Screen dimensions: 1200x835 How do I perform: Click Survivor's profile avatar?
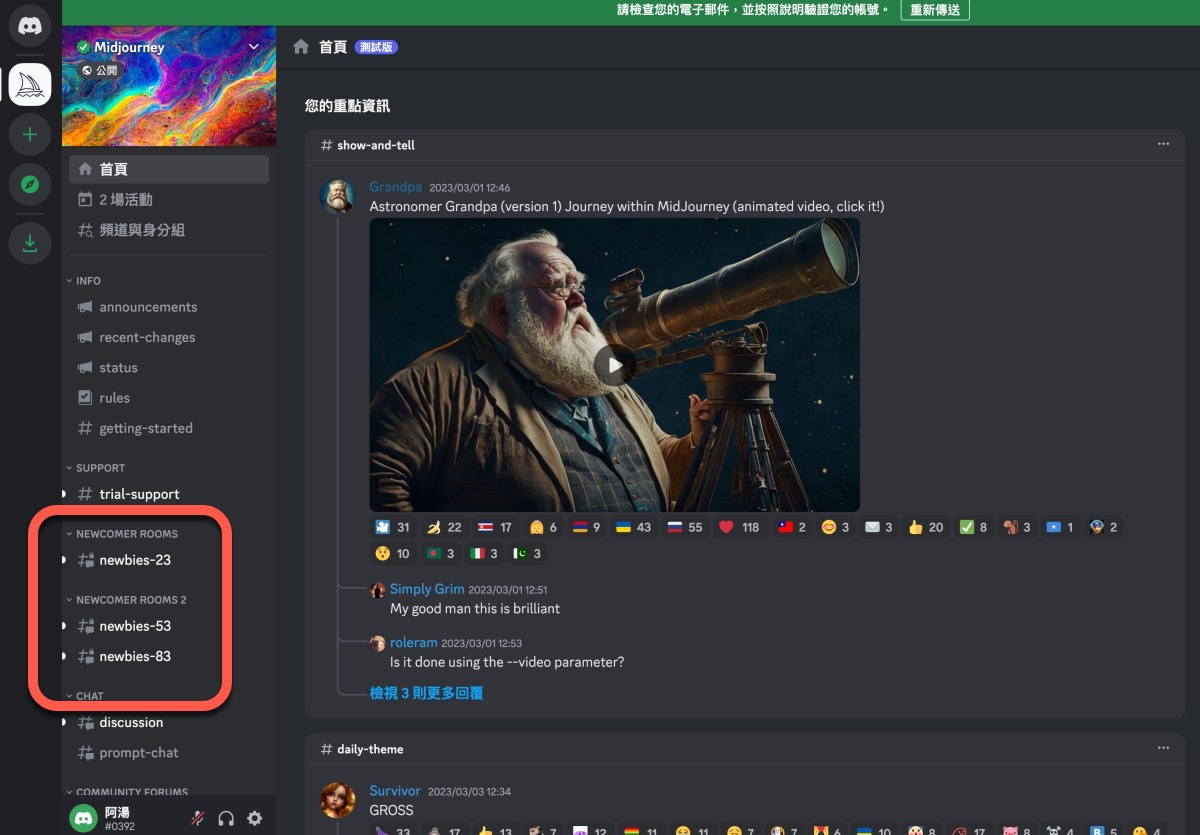tap(338, 800)
